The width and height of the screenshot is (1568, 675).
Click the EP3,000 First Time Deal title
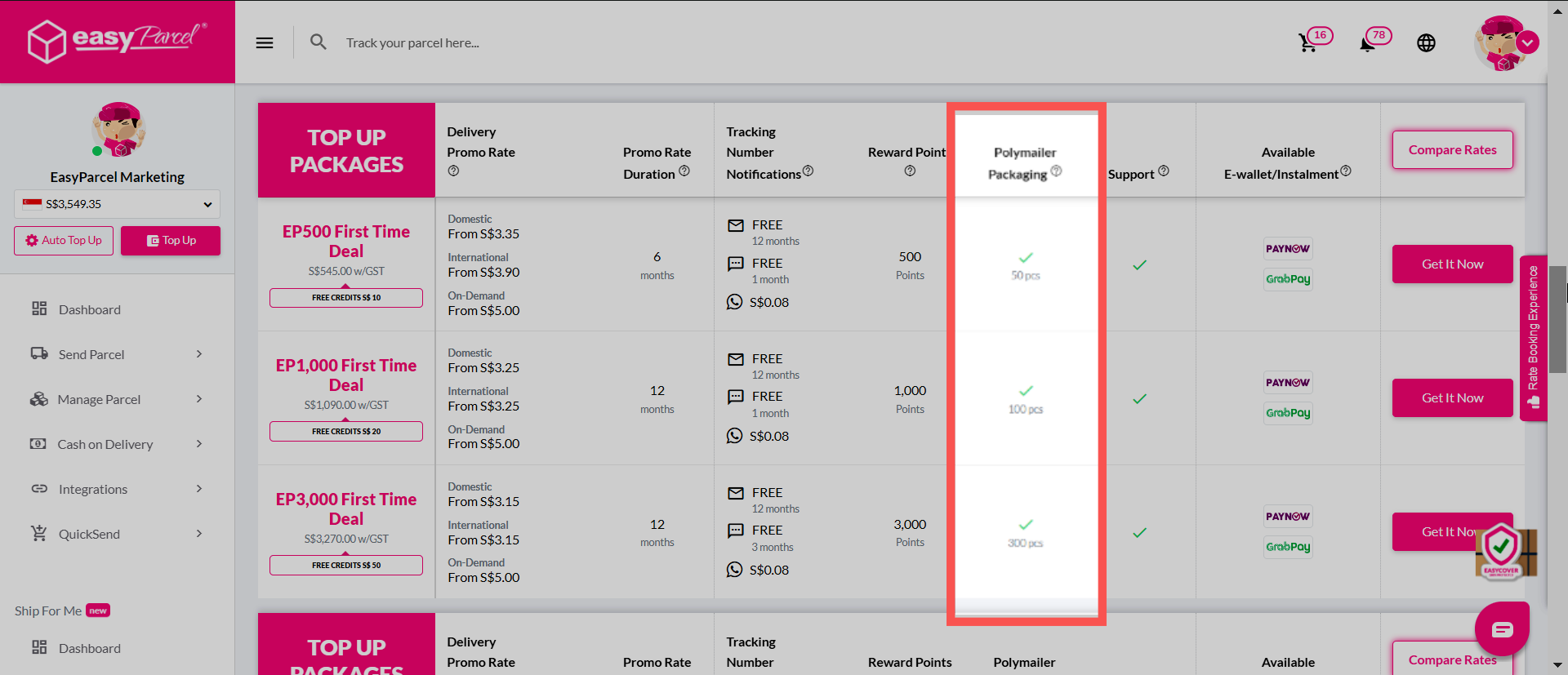(346, 509)
